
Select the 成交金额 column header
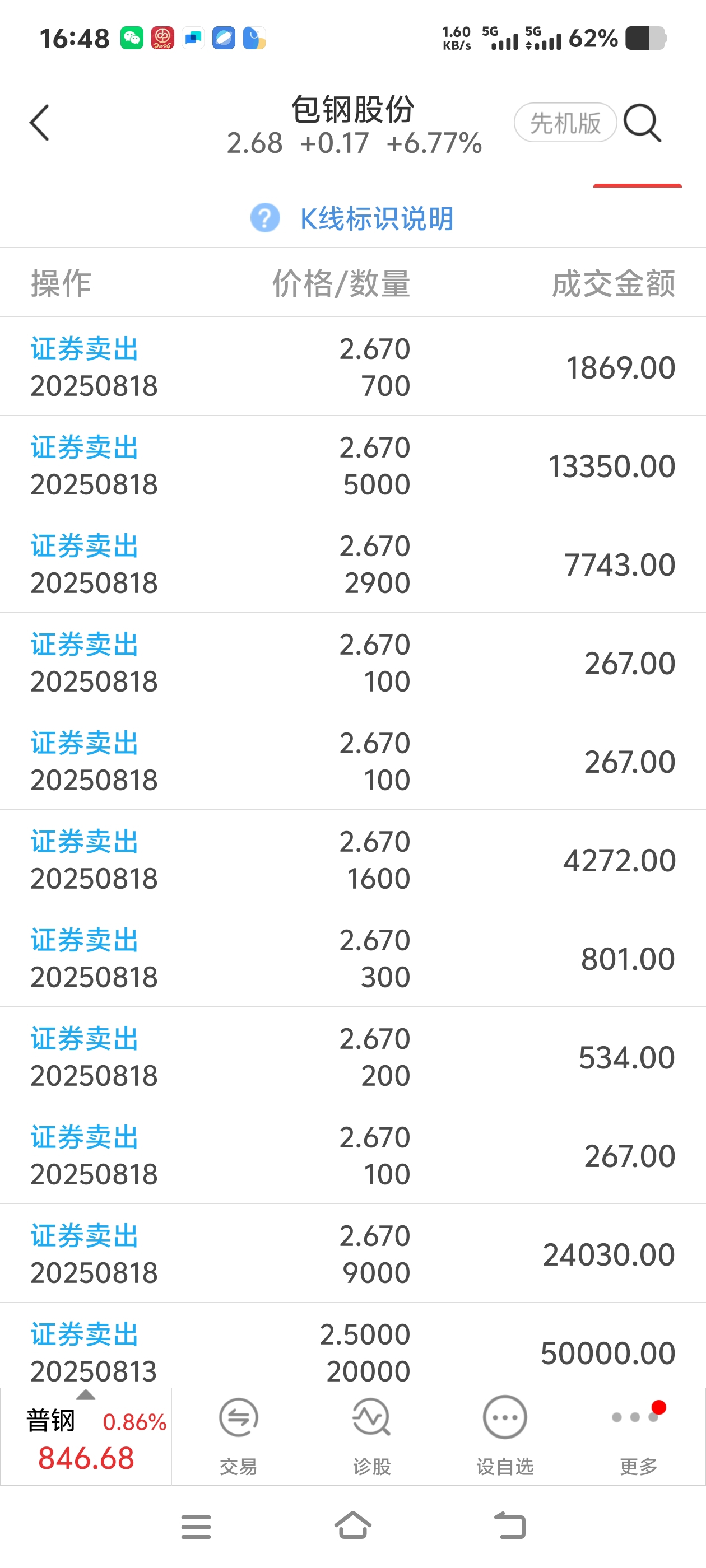(x=614, y=284)
